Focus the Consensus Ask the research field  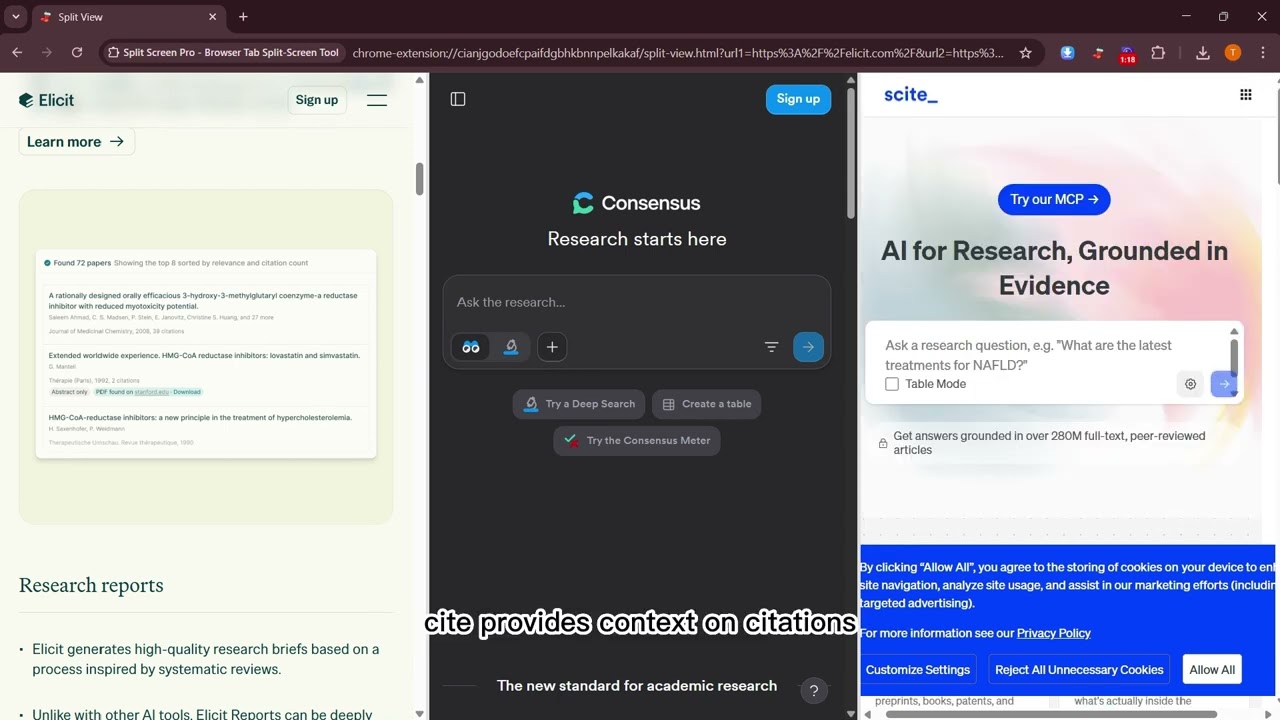click(x=637, y=302)
